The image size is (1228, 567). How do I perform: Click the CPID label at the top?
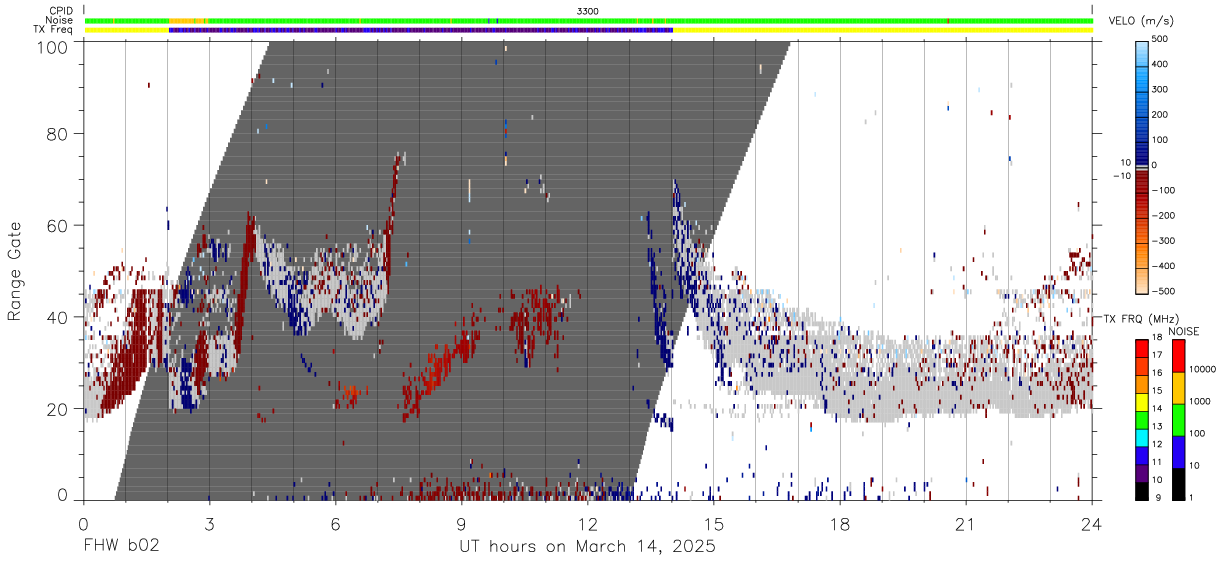(60, 11)
